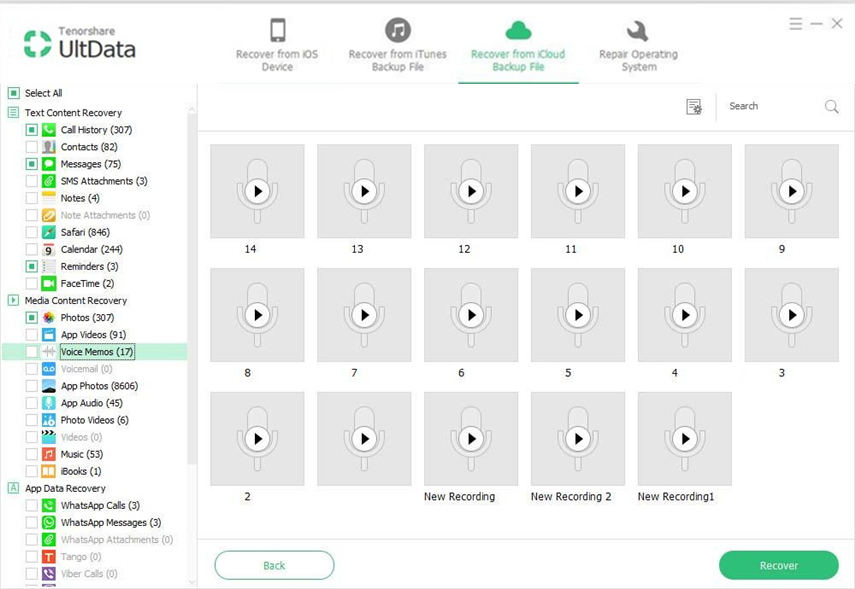The height and width of the screenshot is (589, 855).
Task: Click the Photos pinwheel icon
Action: [48, 318]
